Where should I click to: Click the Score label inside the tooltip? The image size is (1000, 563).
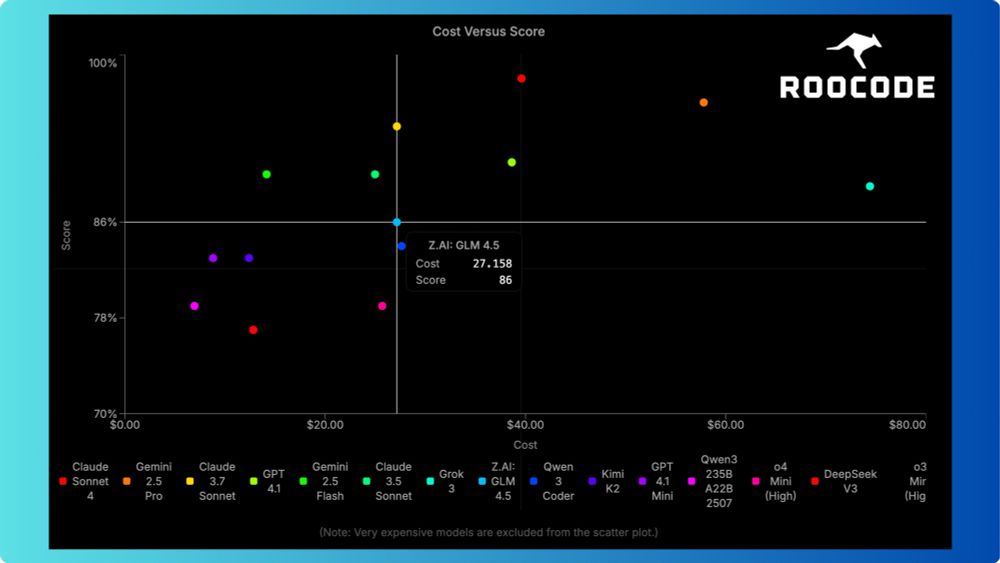click(430, 280)
